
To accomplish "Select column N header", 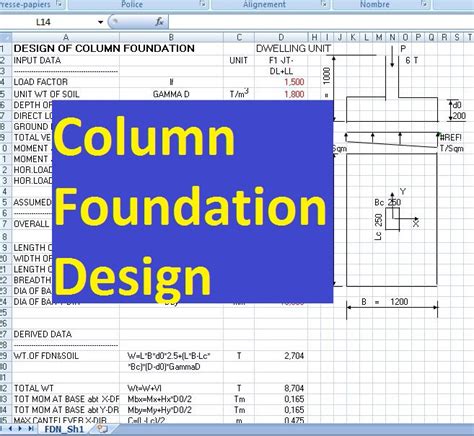I will tap(392, 37).
